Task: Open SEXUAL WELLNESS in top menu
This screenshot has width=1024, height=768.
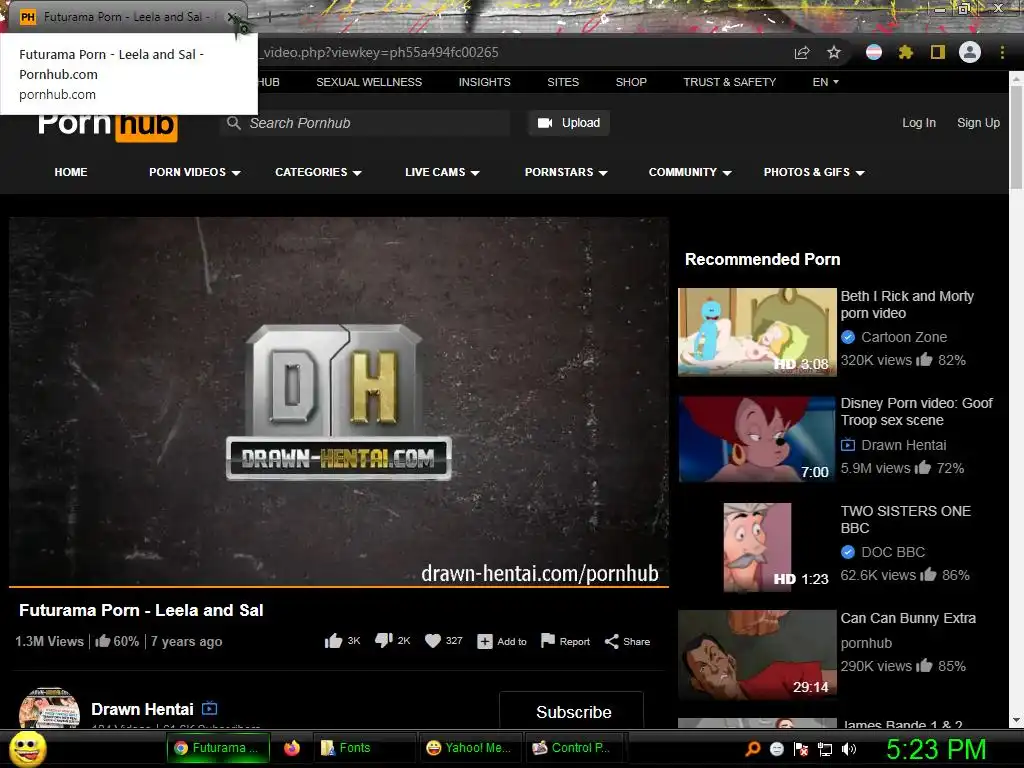Action: (369, 82)
